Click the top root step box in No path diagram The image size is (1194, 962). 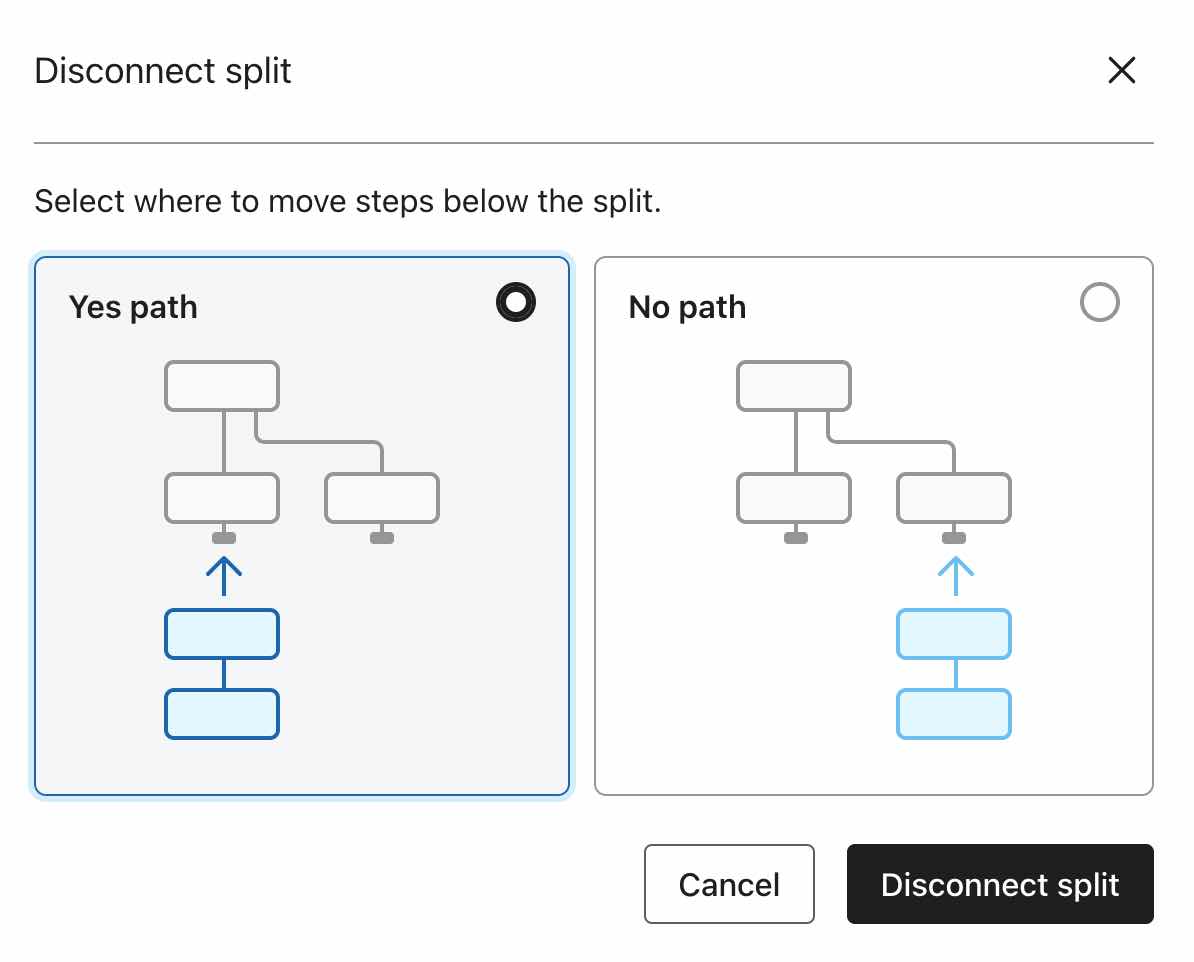[793, 386]
